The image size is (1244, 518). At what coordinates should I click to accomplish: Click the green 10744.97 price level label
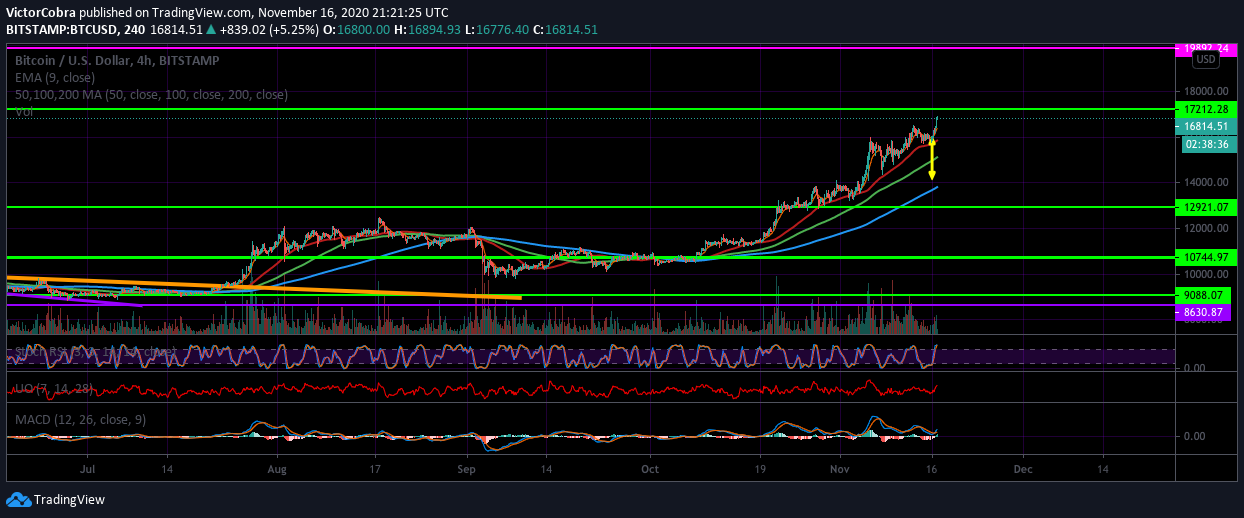point(1205,257)
